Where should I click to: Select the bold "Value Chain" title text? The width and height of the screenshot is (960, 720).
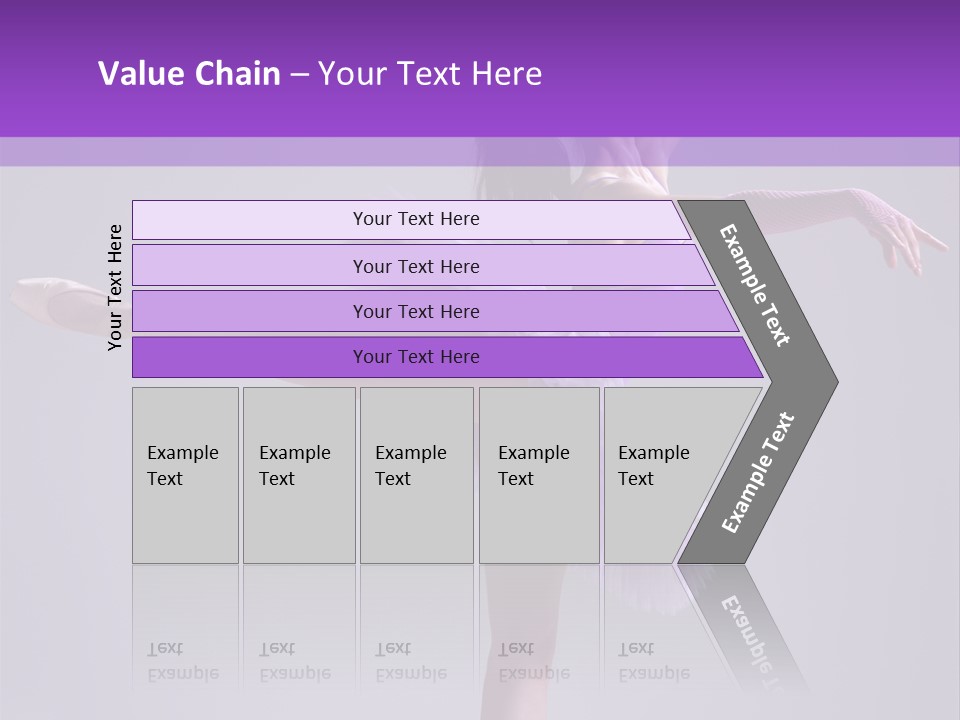(x=189, y=73)
